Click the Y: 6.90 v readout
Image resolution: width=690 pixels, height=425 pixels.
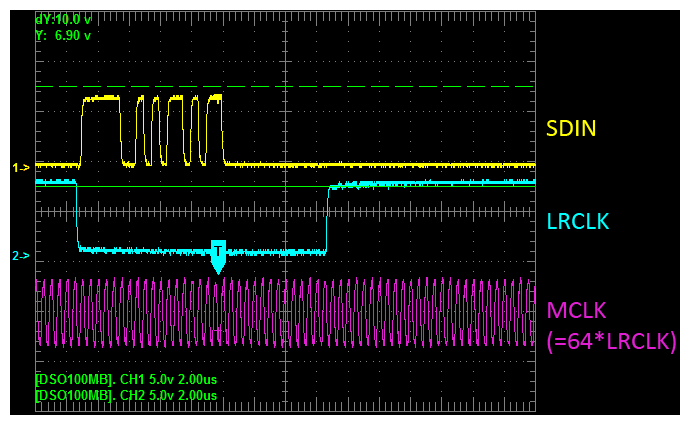coord(63,36)
